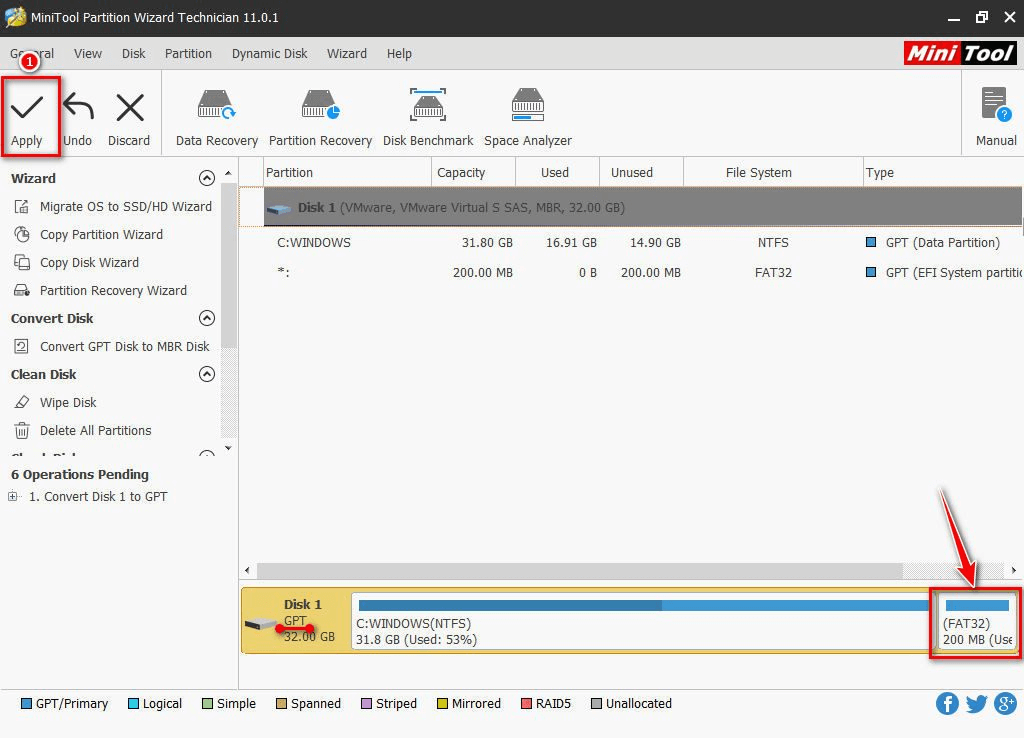Select C:WINDOWS(NTFS) block in disk map
Viewport: 1024px width, 738px height.
click(x=642, y=621)
